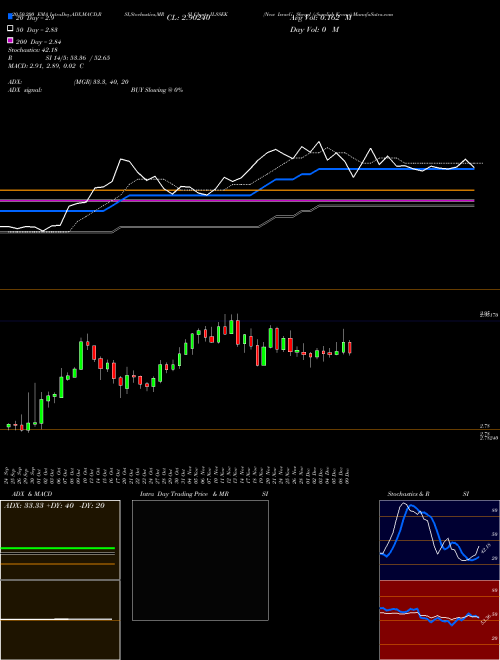Click the RSI 14/3 values line
Viewport: 500px width, 660px height.
point(59,58)
